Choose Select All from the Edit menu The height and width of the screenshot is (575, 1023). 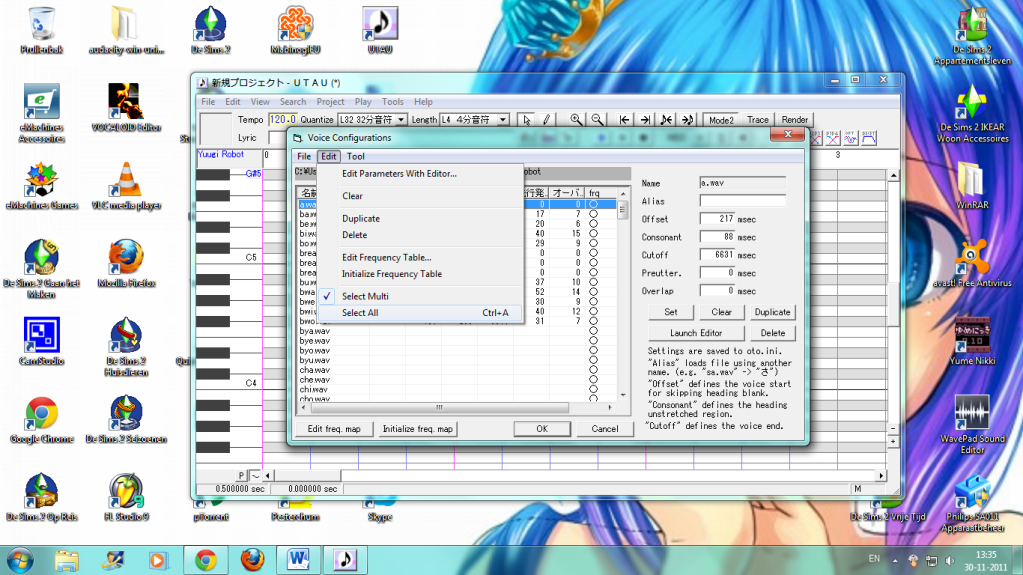(x=360, y=313)
